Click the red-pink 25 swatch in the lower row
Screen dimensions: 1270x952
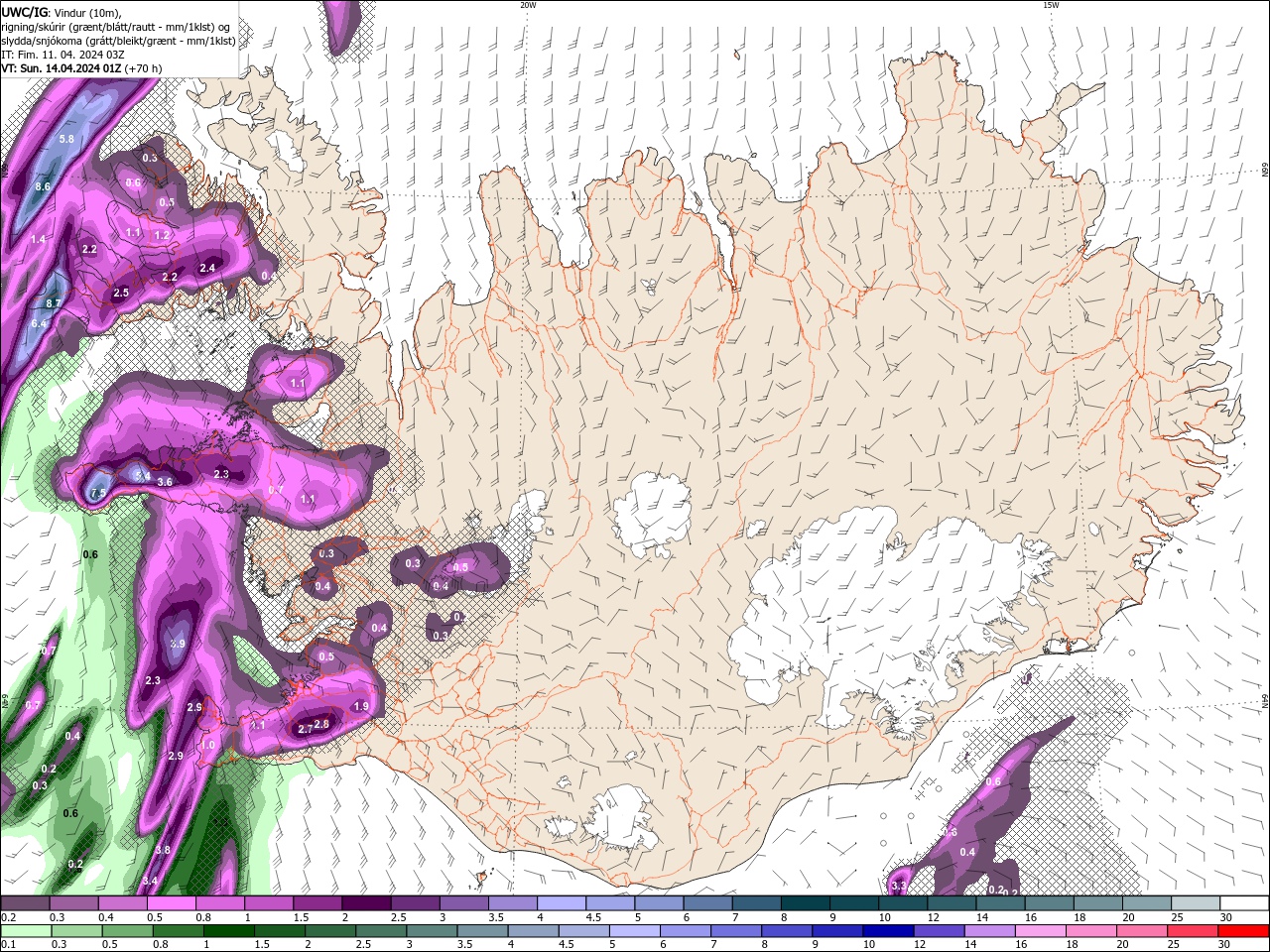pyautogui.click(x=1194, y=931)
